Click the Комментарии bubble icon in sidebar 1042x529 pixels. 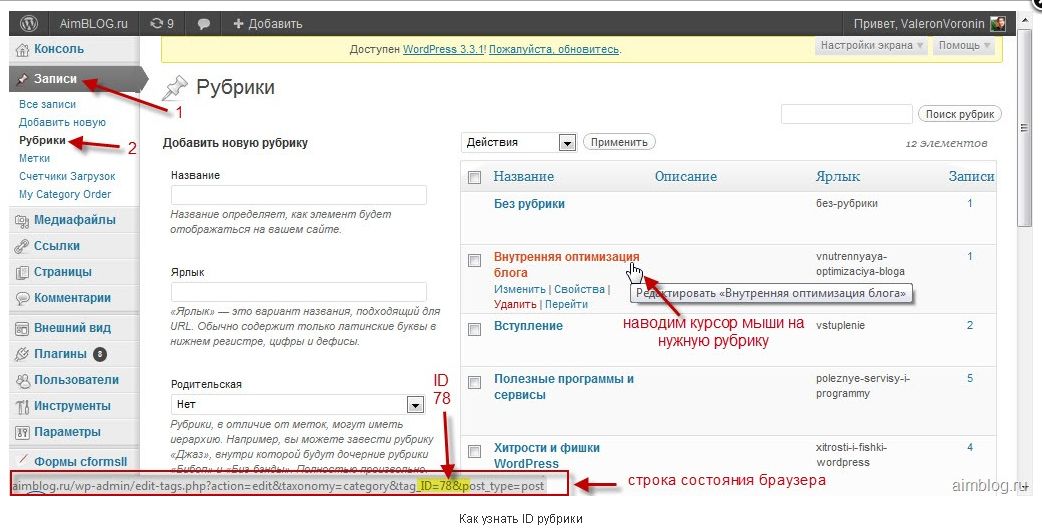22,298
